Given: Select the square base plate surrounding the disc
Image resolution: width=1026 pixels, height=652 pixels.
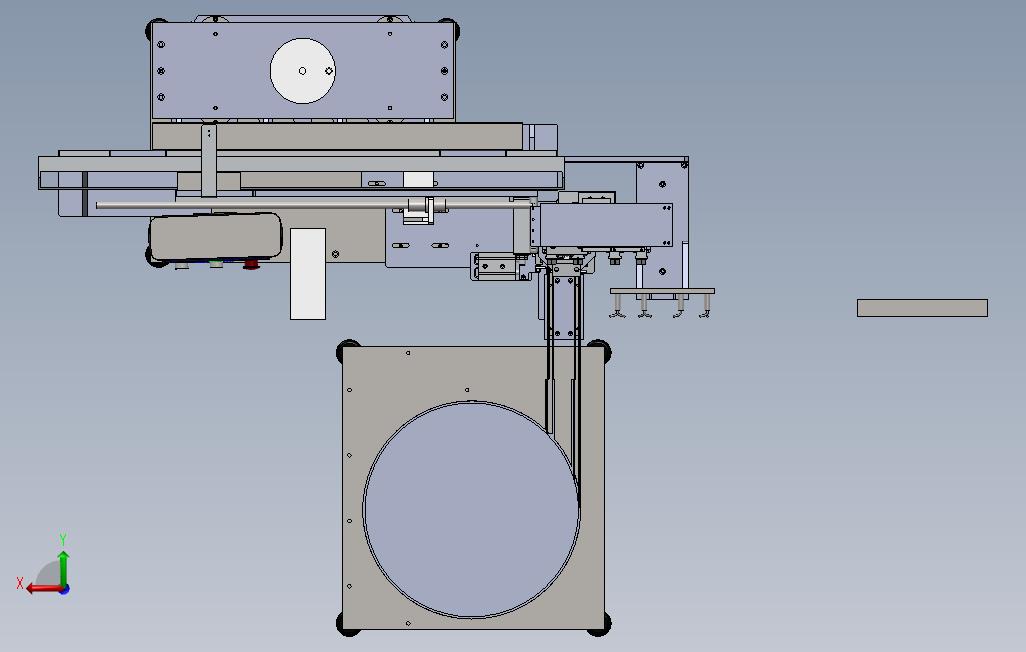Looking at the screenshot, I should pos(473,488).
